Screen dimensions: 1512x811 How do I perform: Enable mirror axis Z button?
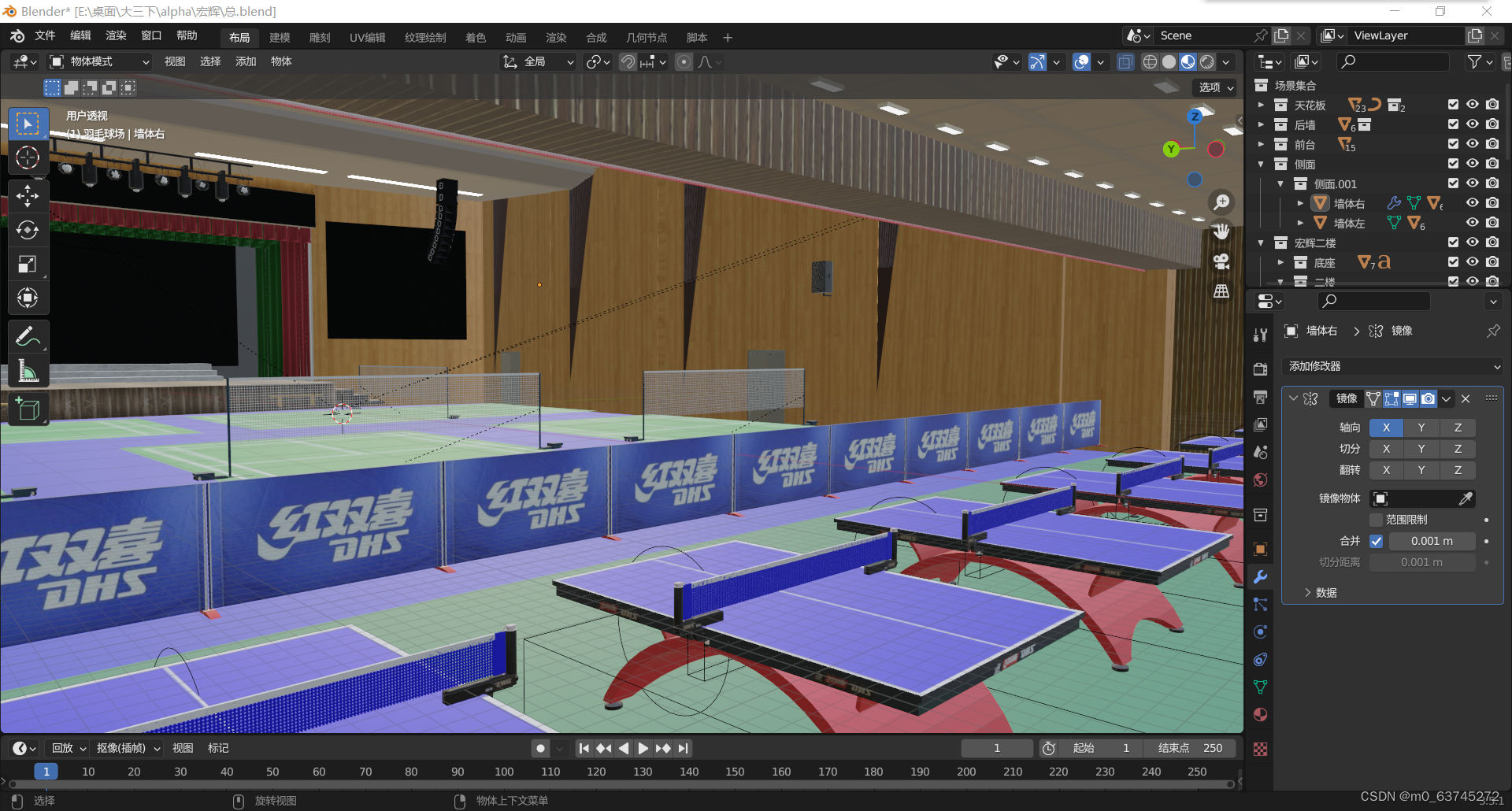[x=1458, y=428]
